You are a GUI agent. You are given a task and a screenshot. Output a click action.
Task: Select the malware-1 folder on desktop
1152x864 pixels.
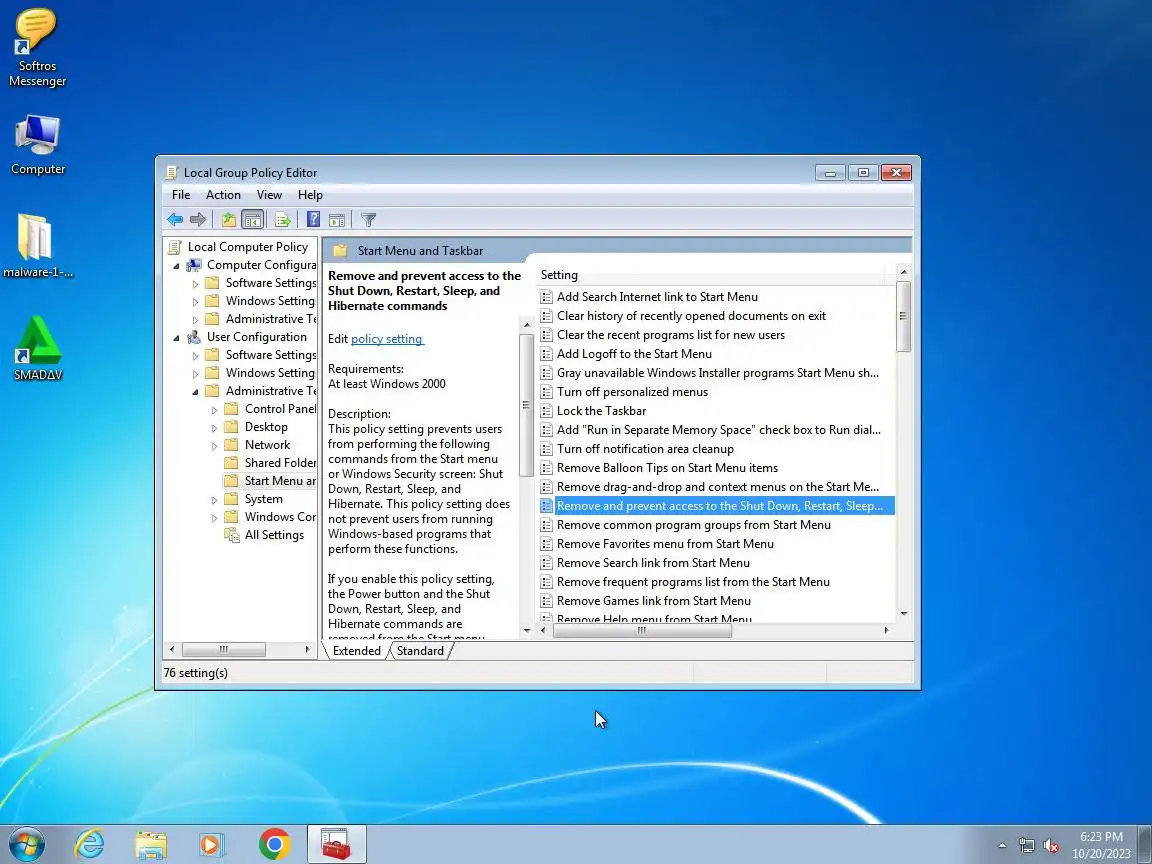[x=37, y=246]
